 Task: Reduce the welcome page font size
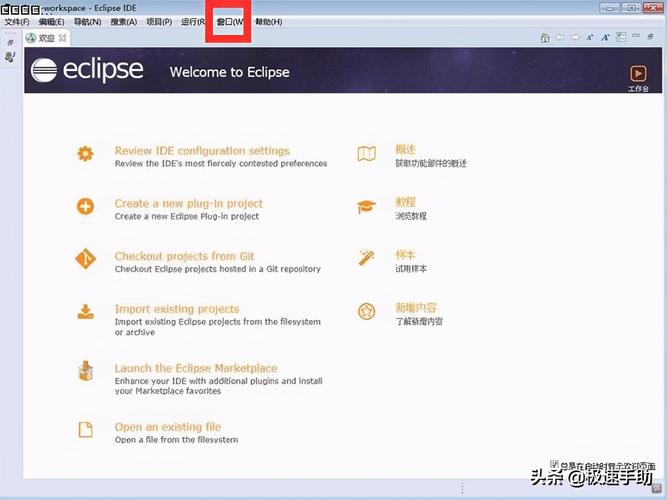click(x=590, y=37)
